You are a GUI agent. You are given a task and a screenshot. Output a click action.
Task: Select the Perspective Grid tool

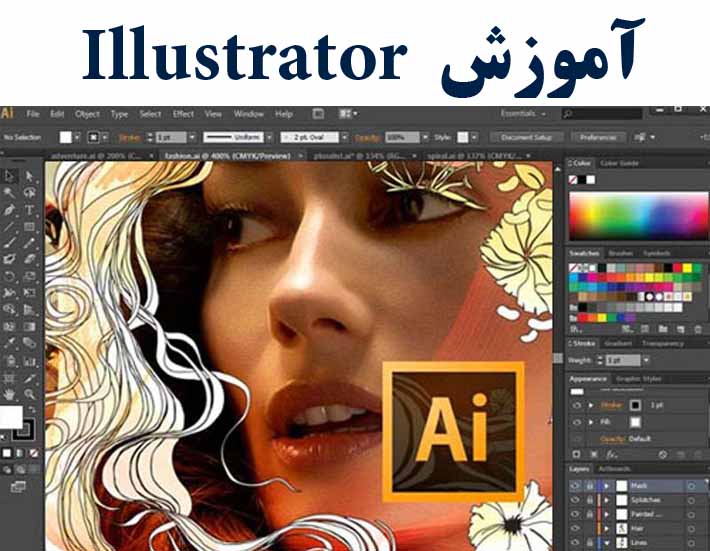[x=29, y=310]
